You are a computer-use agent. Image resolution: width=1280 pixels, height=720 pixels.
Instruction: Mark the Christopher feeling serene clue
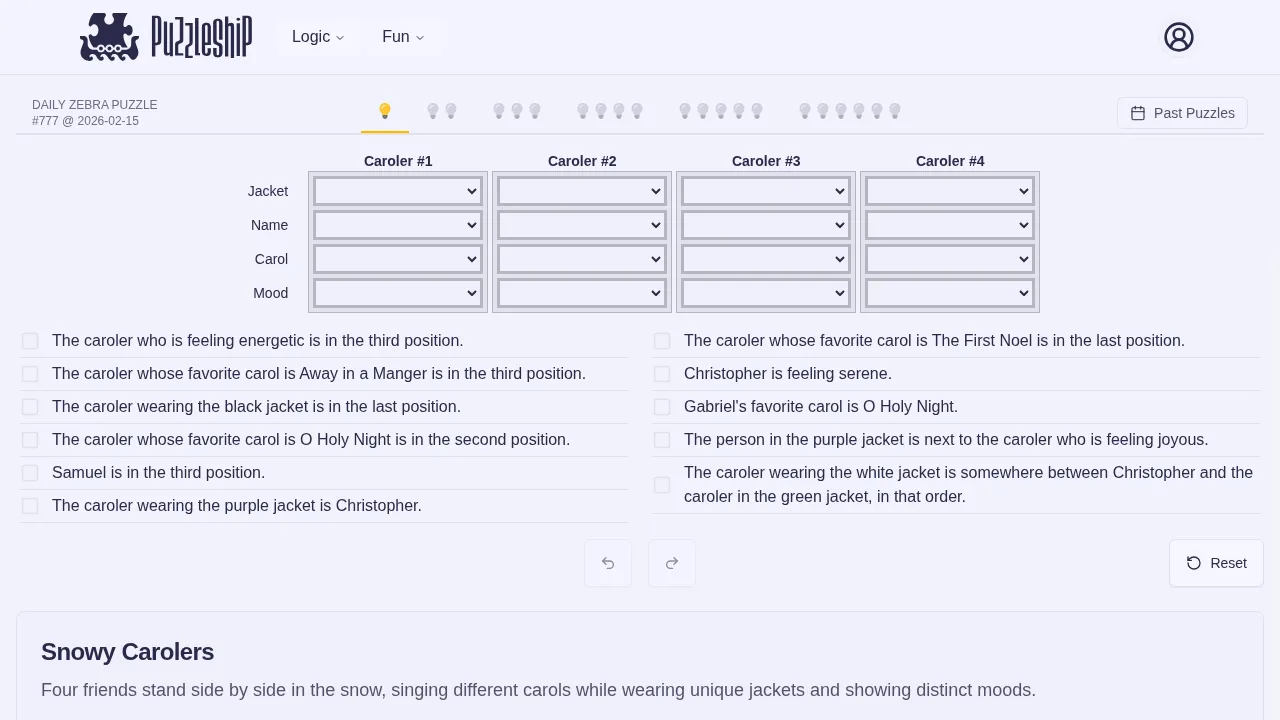pyautogui.click(x=662, y=374)
